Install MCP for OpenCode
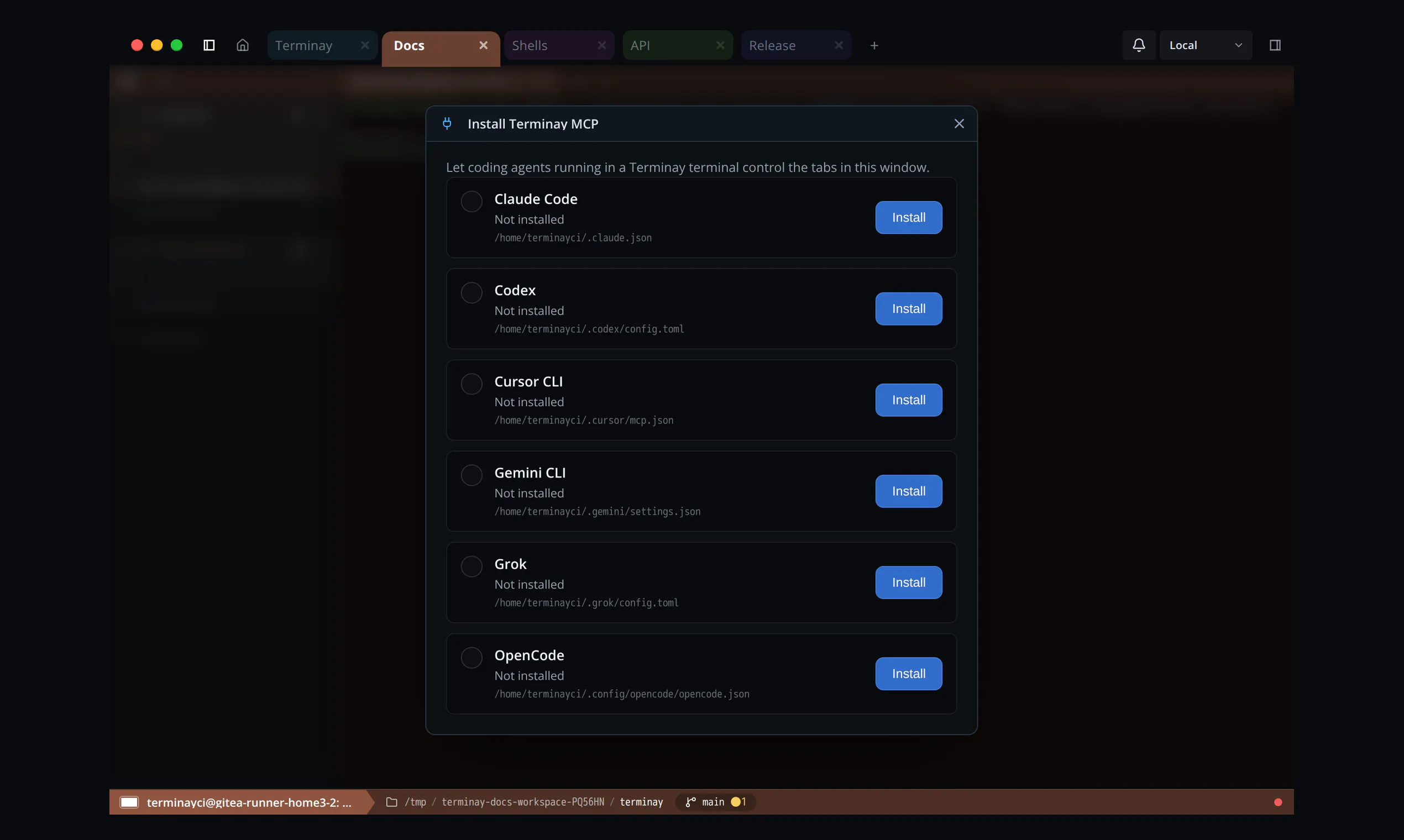The width and height of the screenshot is (1404, 840). 909,674
